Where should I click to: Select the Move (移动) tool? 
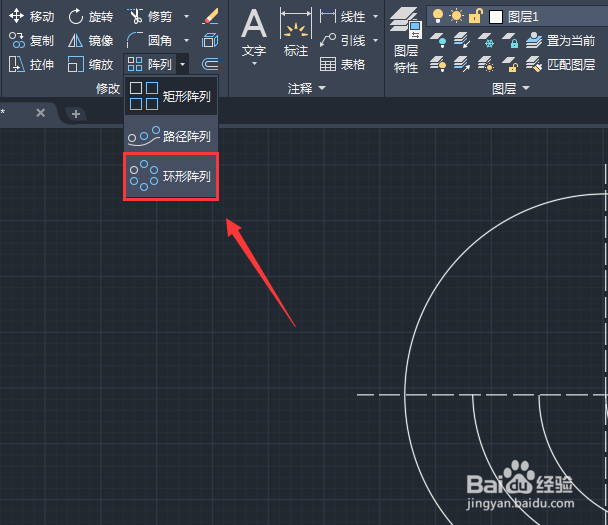[31, 17]
